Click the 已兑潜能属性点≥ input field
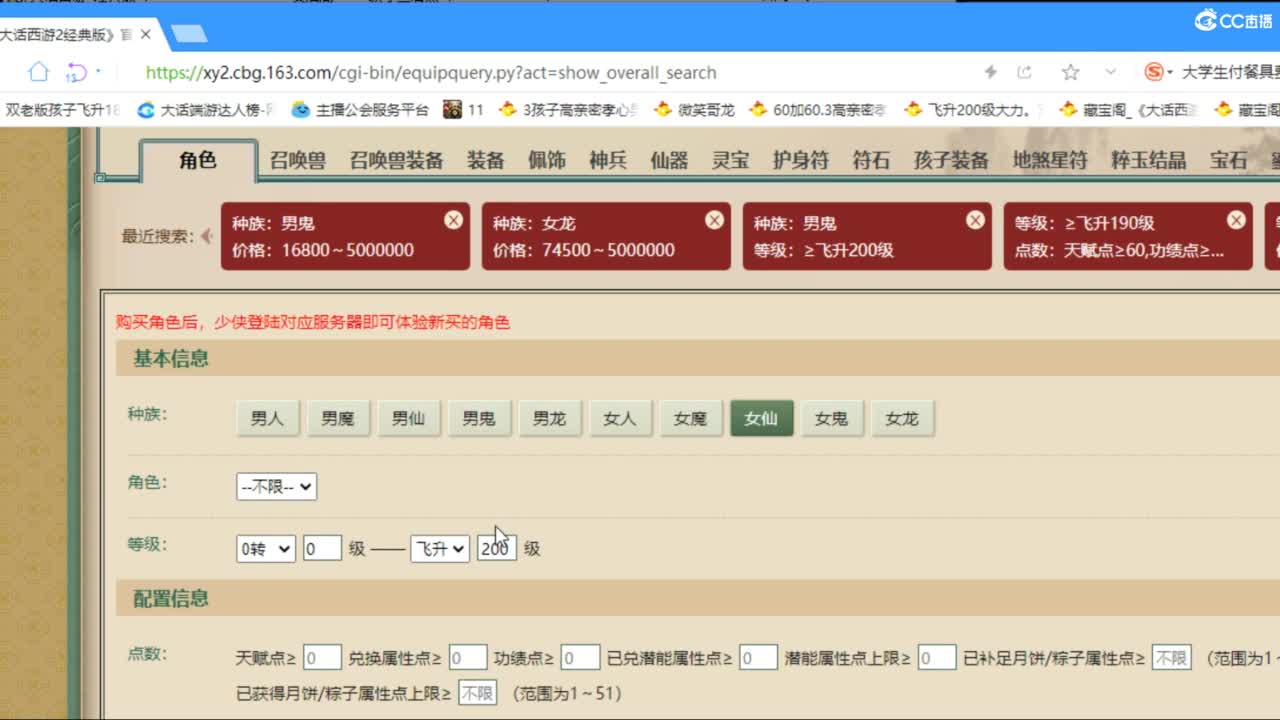The width and height of the screenshot is (1280, 720). tap(759, 658)
